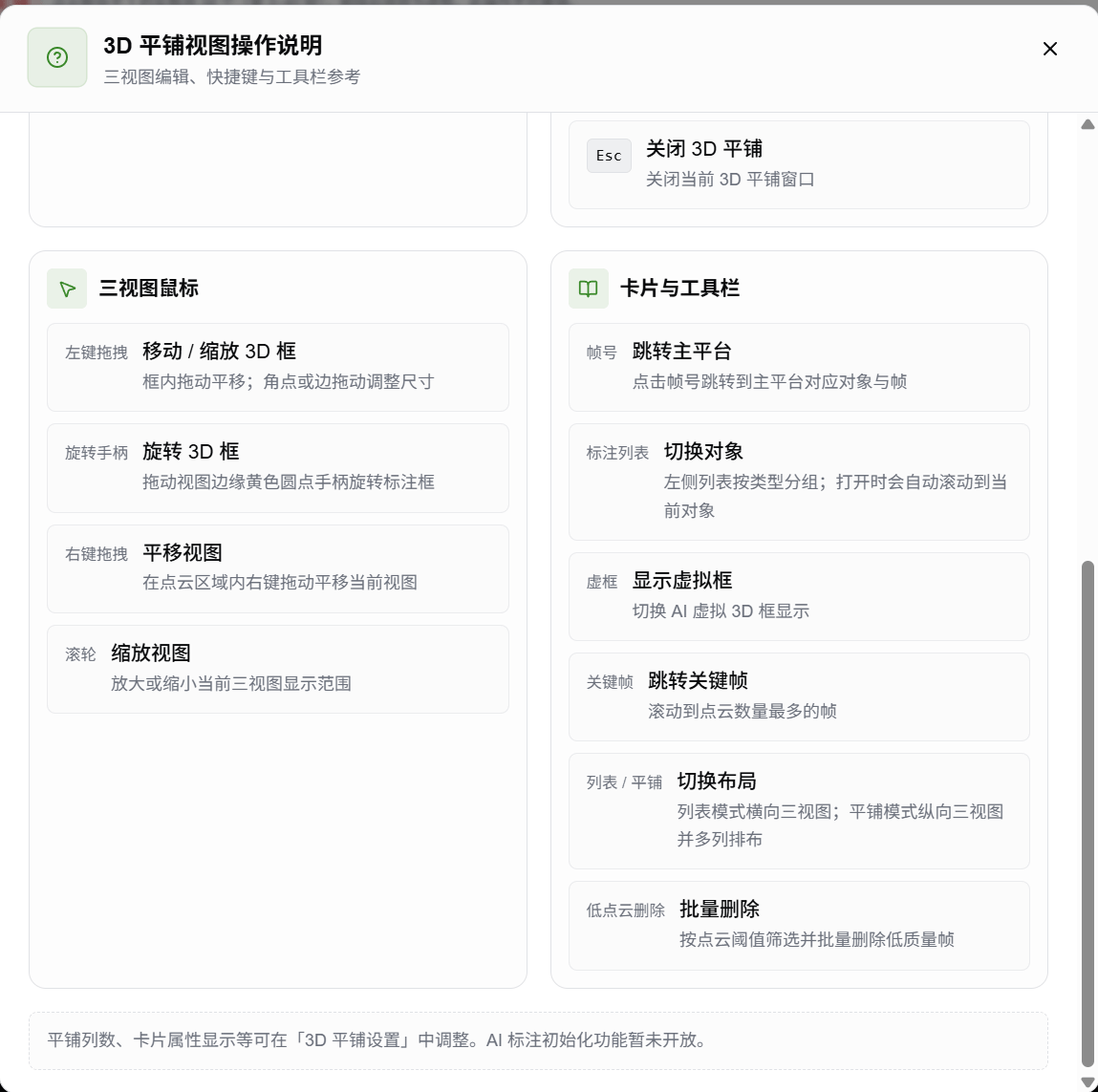Click the 左键拖拽 label

pos(96,353)
